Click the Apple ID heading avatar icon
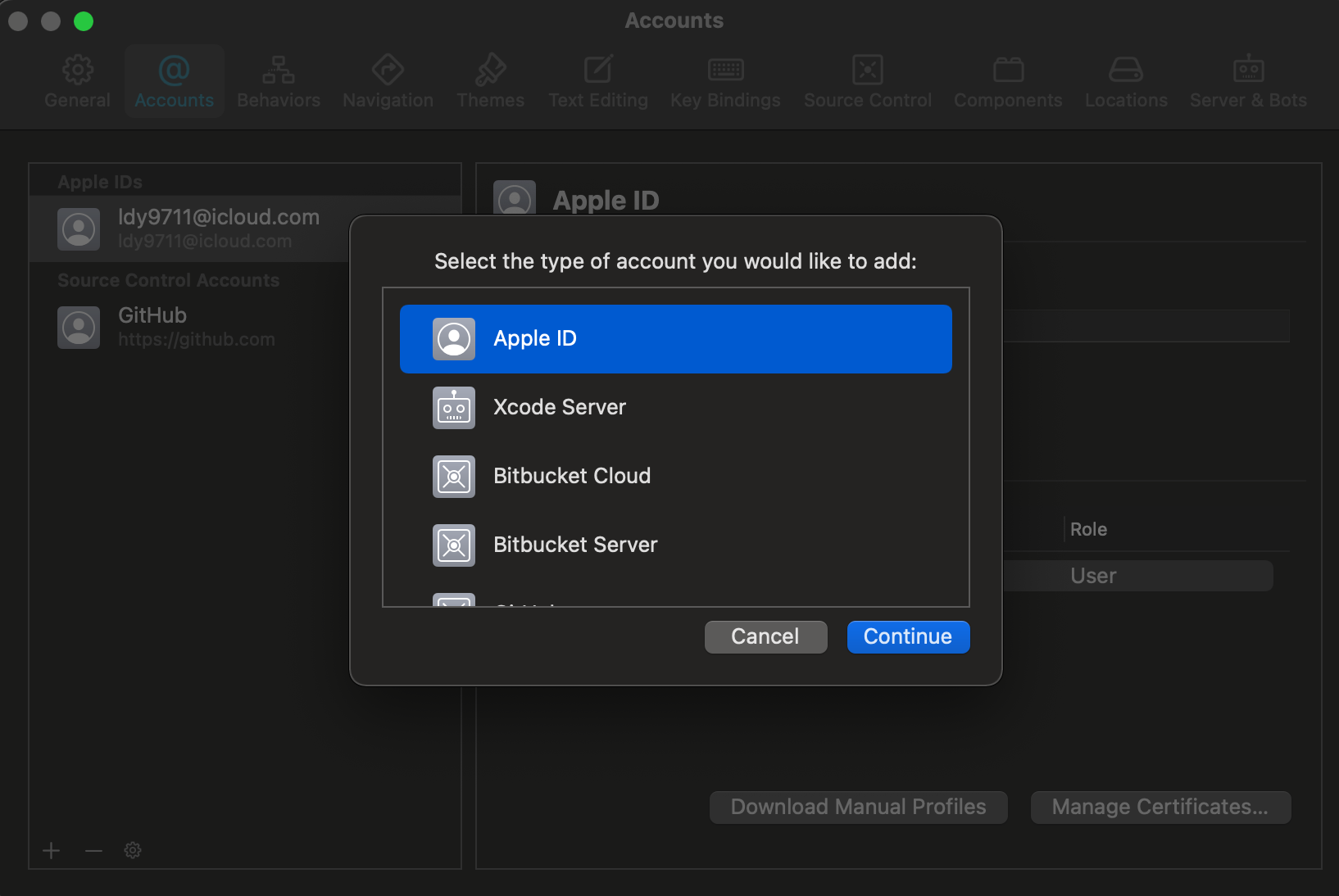The height and width of the screenshot is (896, 1339). pyautogui.click(x=515, y=200)
